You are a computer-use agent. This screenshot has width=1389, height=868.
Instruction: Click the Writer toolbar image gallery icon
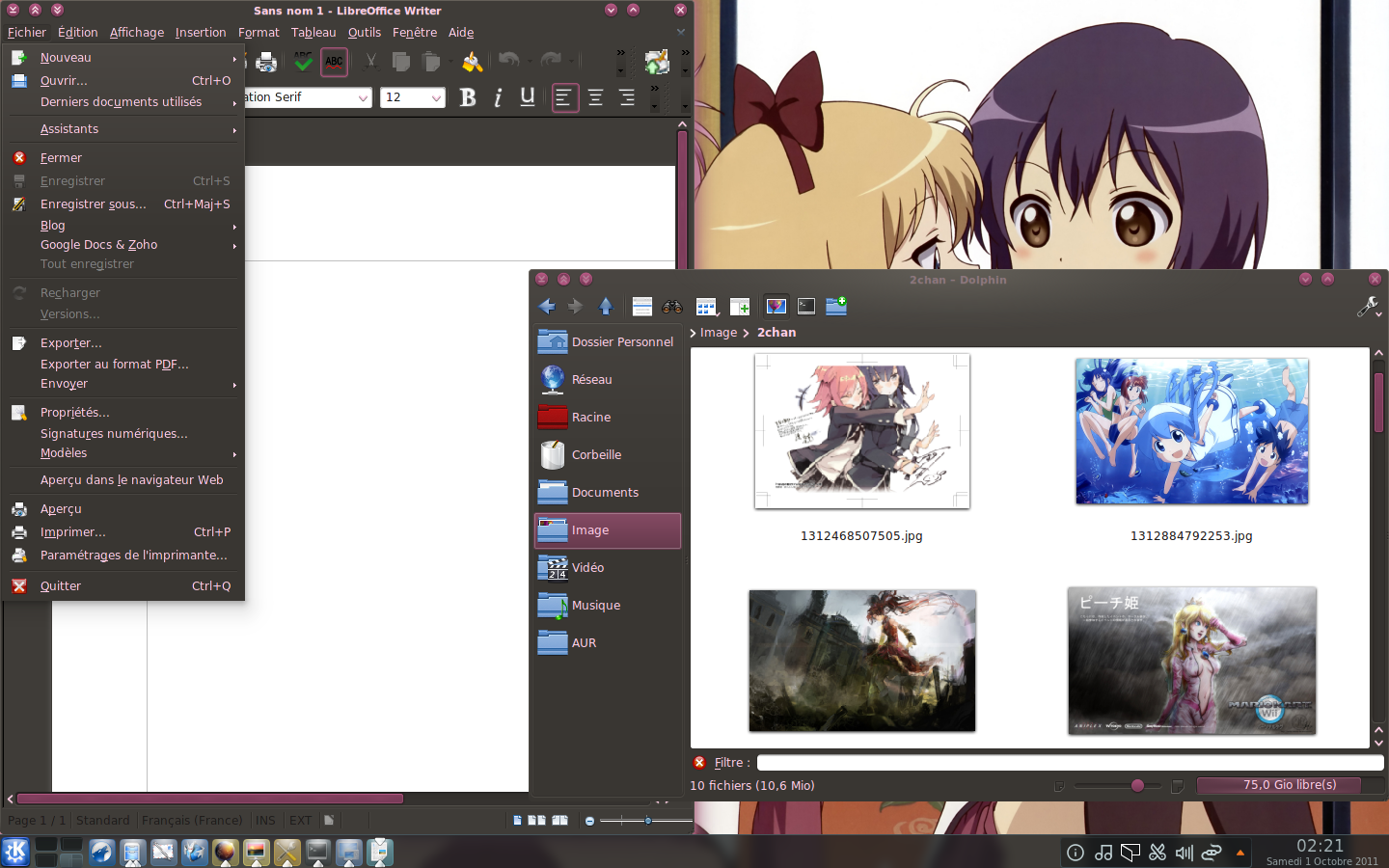(x=657, y=63)
